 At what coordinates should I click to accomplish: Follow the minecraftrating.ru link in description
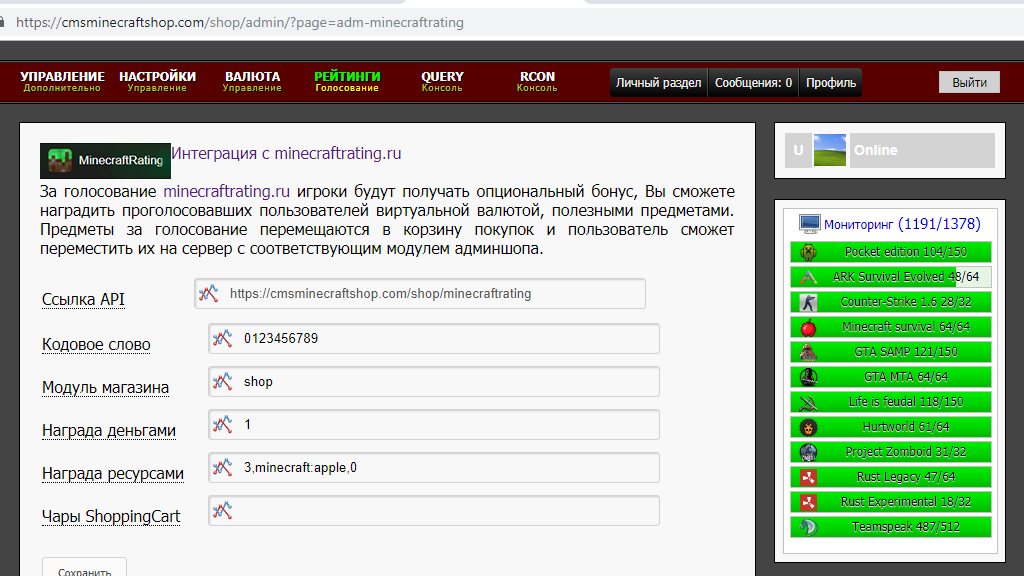[x=226, y=190]
